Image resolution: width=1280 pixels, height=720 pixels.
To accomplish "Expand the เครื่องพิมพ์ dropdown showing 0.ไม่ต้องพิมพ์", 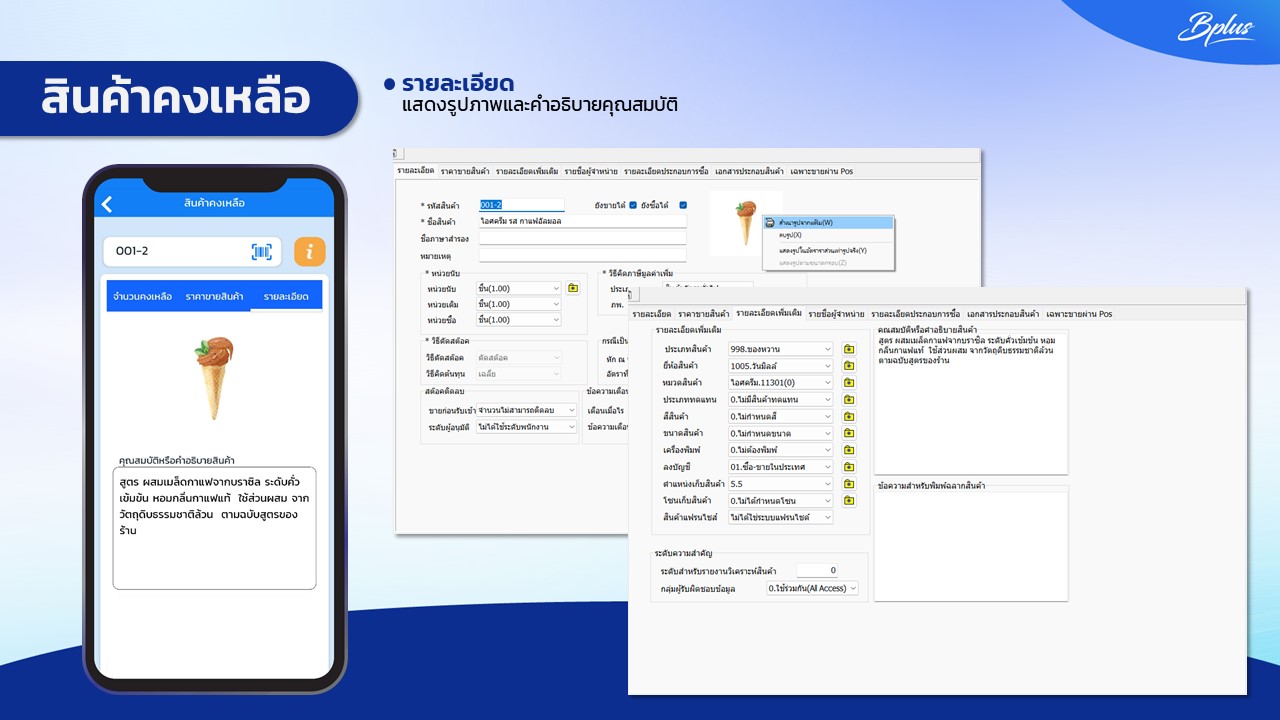I will coord(780,450).
